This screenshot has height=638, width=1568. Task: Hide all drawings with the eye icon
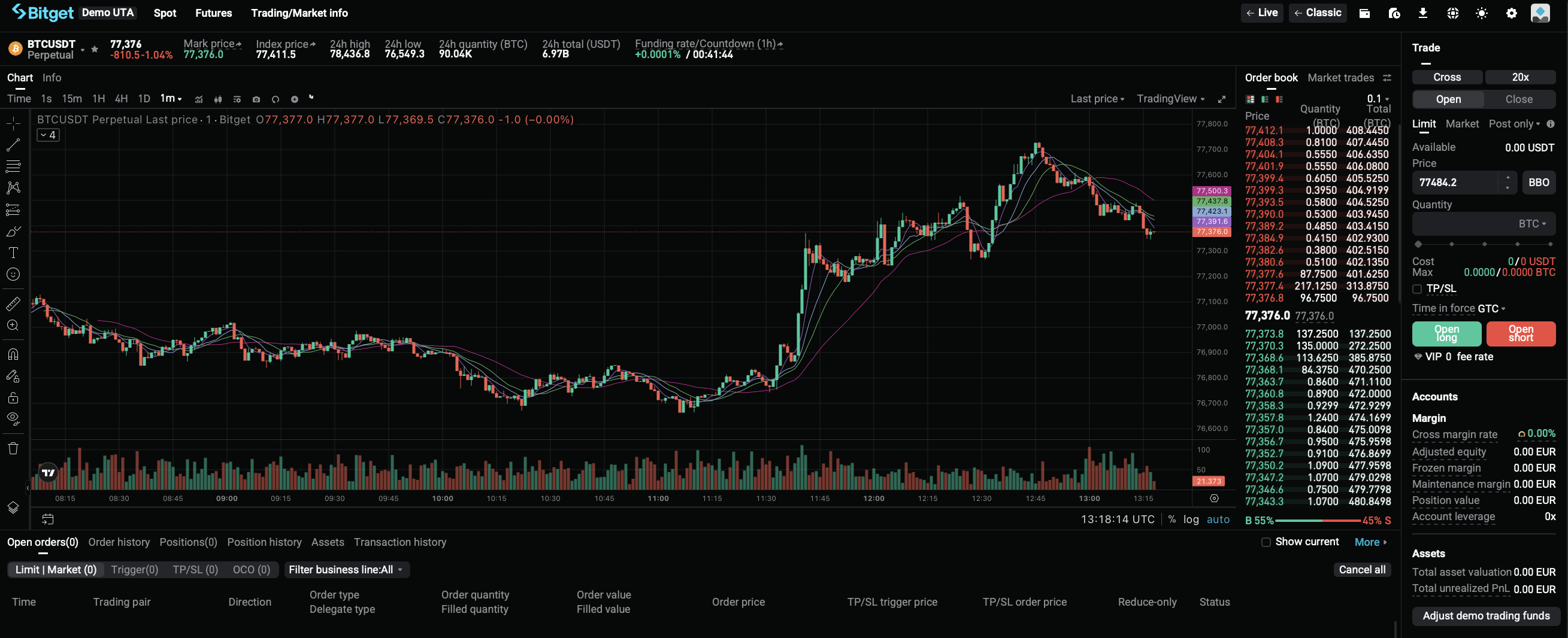point(13,419)
